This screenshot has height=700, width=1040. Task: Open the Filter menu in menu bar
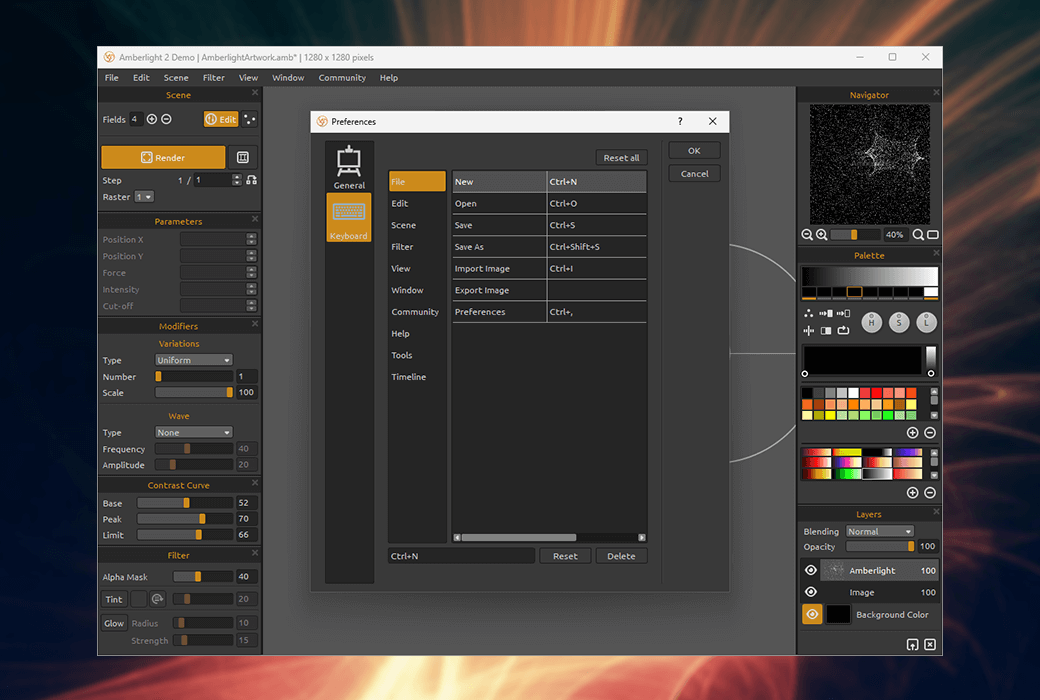(214, 78)
